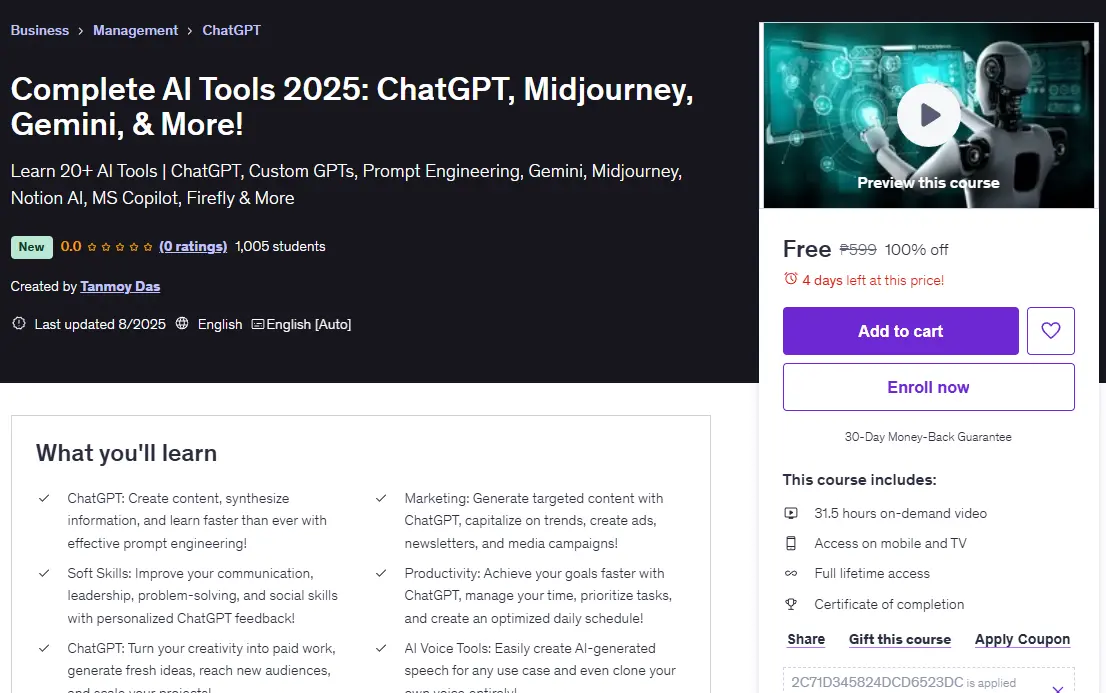Click the 'What you'll learn' heading
Image resolution: width=1106 pixels, height=693 pixels.
pyautogui.click(x=126, y=453)
